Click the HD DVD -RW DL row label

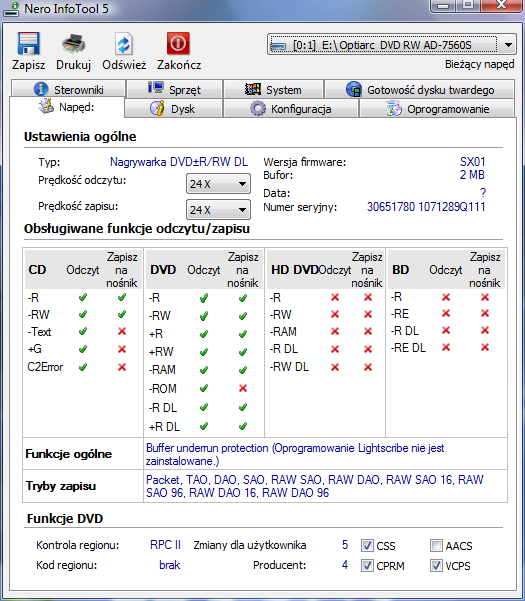point(289,367)
